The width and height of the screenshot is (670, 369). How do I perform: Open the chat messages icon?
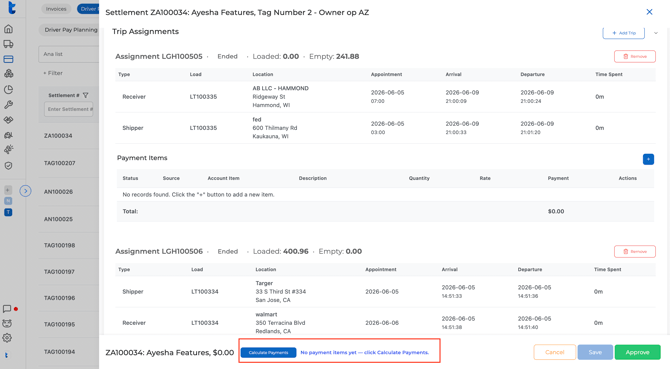pyautogui.click(x=7, y=308)
